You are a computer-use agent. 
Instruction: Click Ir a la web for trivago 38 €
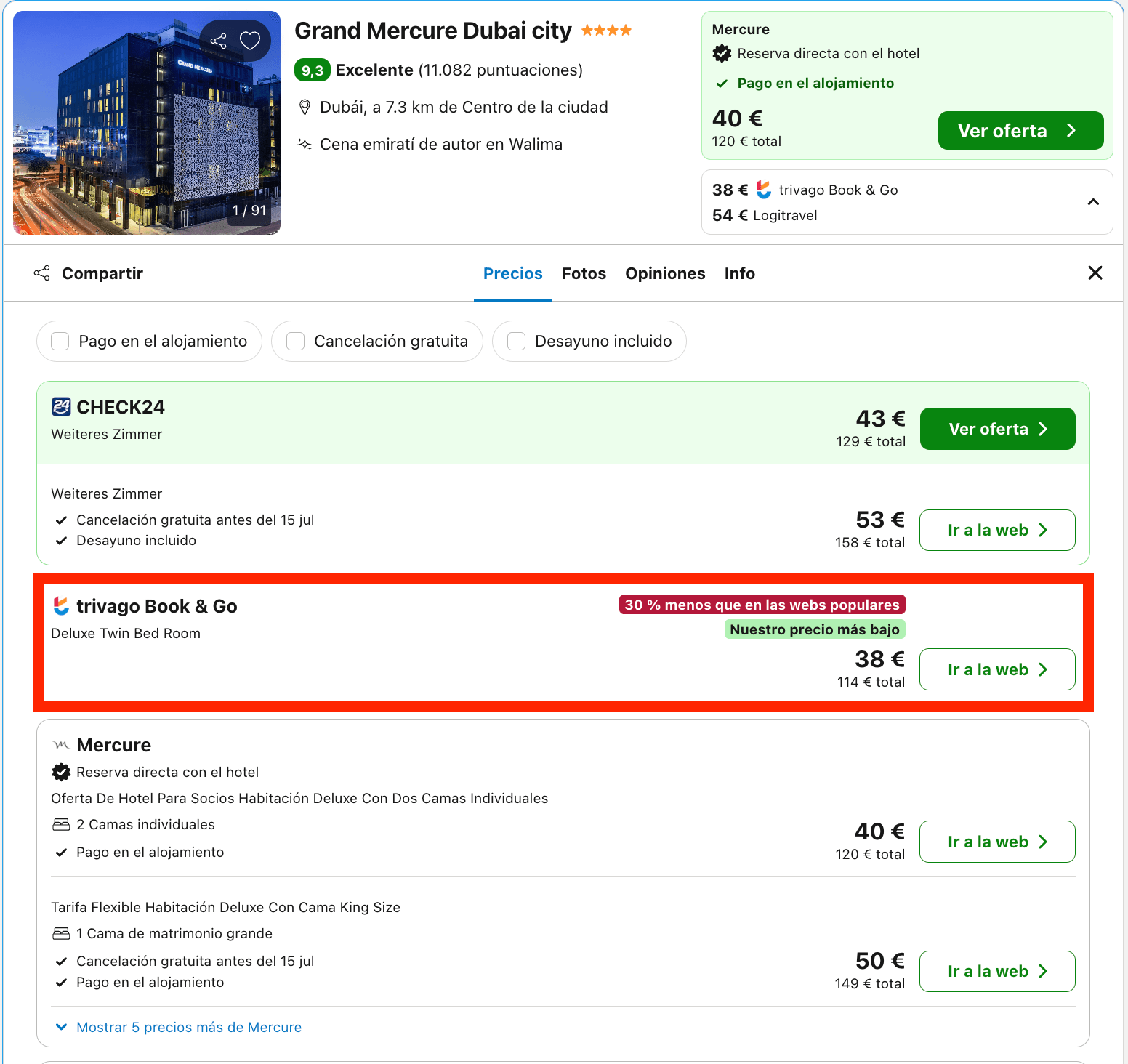[997, 669]
